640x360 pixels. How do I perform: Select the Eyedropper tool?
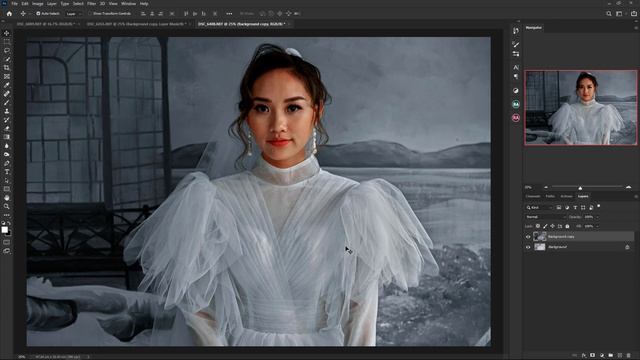(7, 85)
